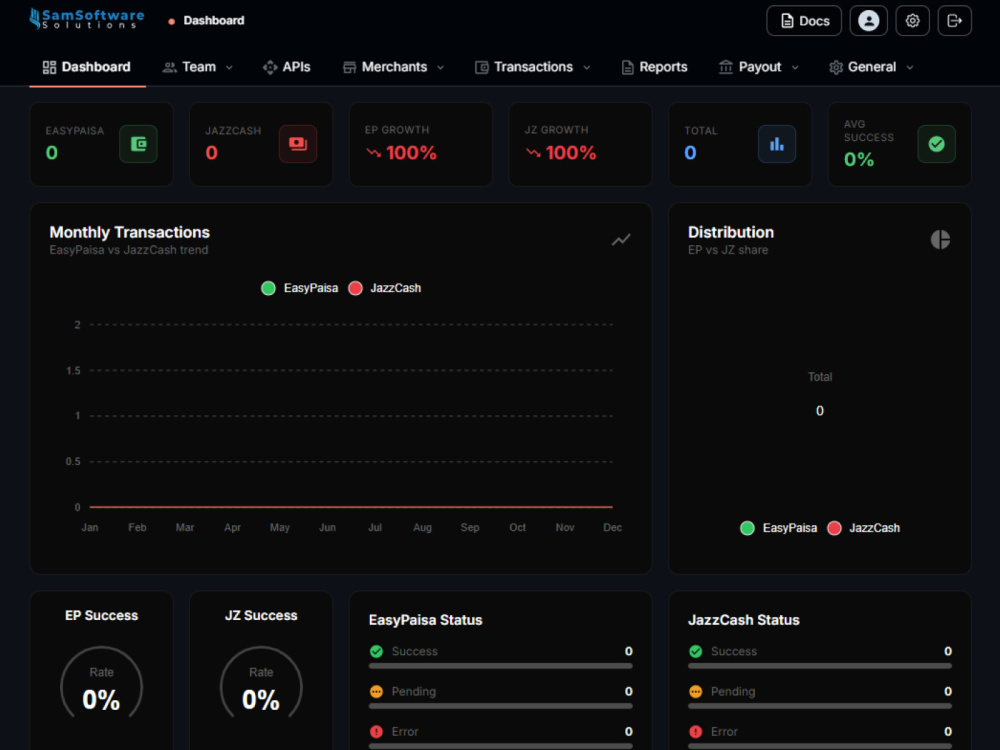Click the General gear icon in nav
This screenshot has width=1000, height=750.
(x=836, y=67)
